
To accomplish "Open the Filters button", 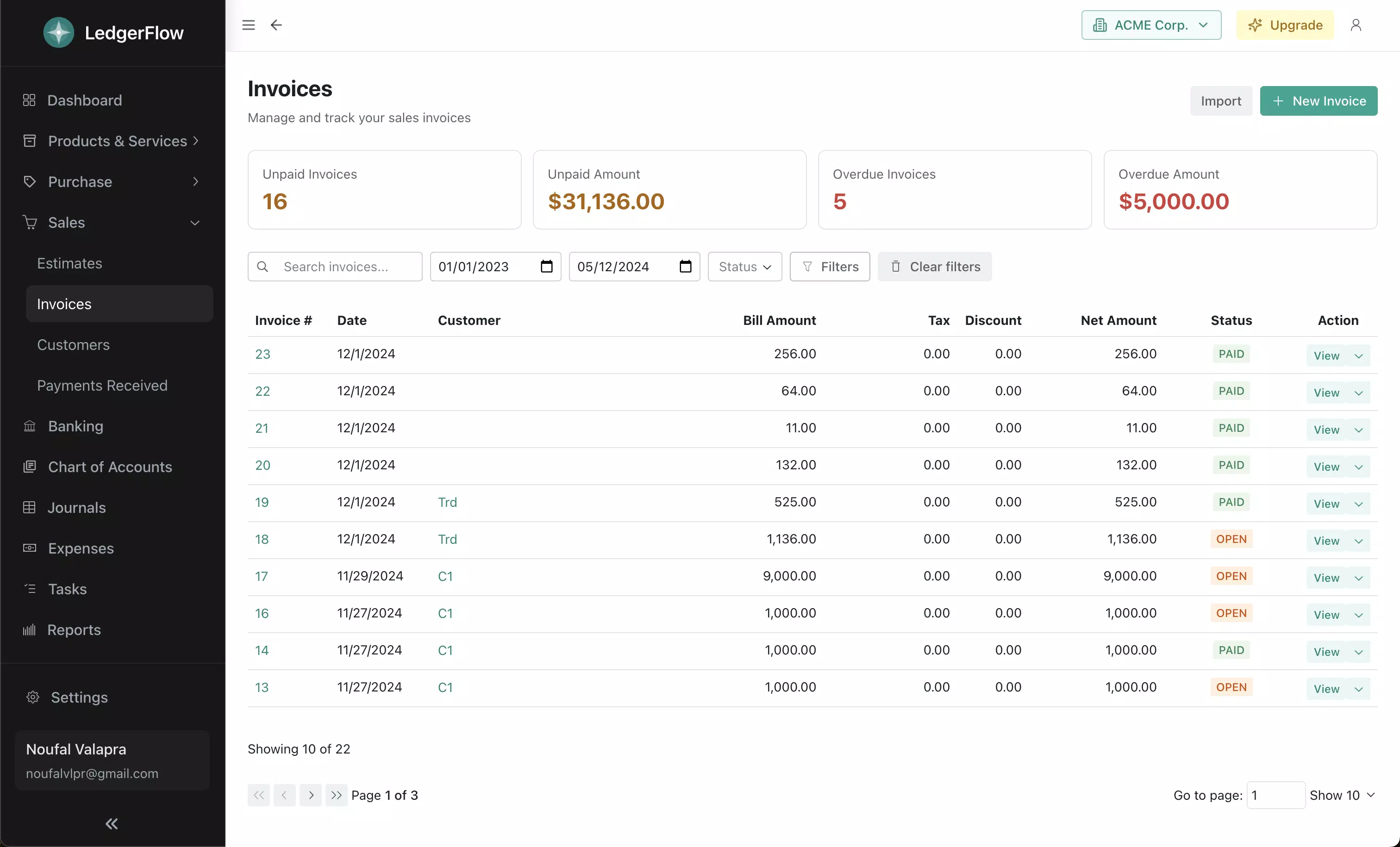I will point(830,267).
